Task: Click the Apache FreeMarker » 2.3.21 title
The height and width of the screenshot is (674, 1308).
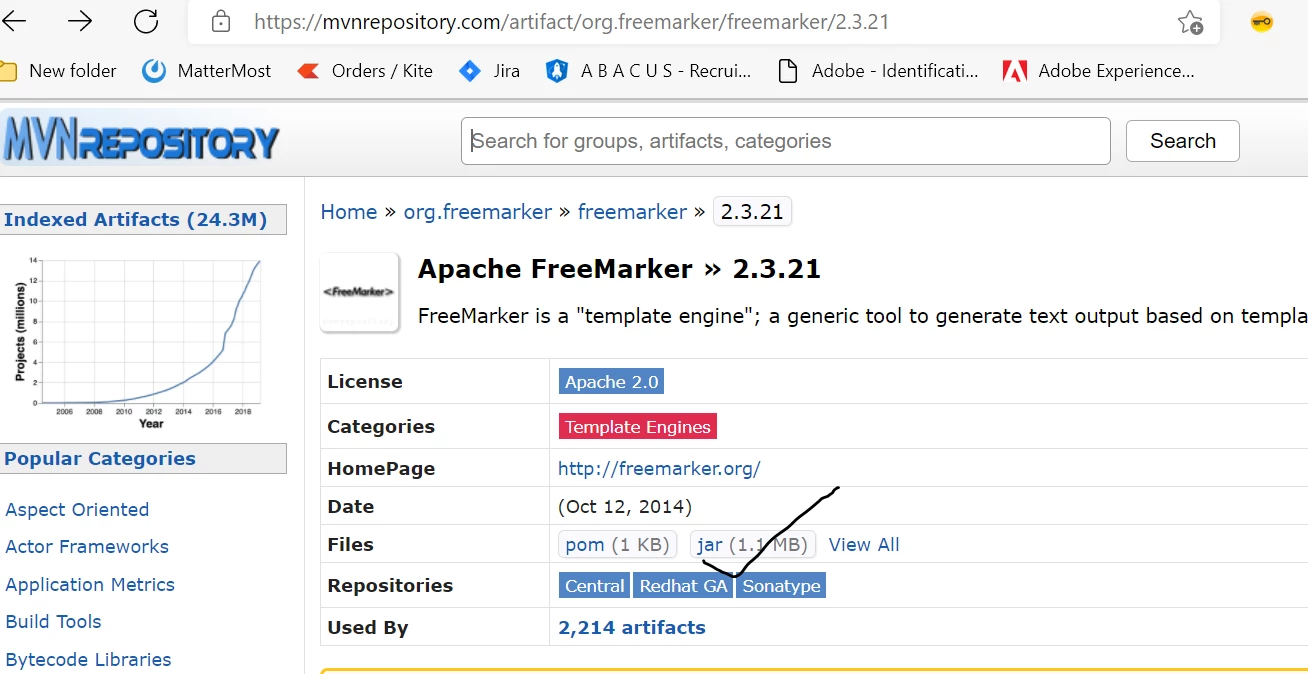Action: click(x=619, y=269)
